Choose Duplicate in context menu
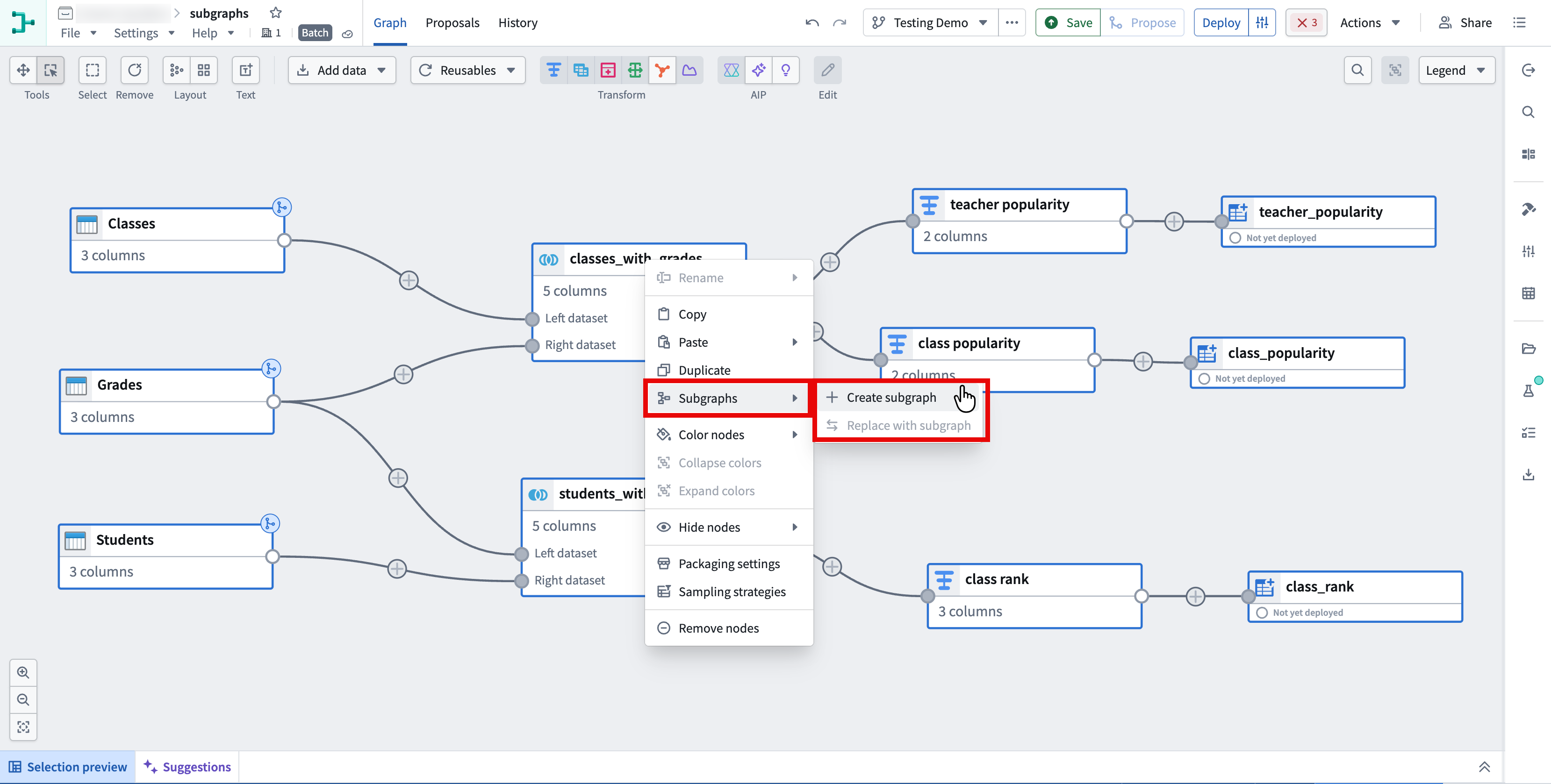1551x784 pixels. [x=729, y=370]
